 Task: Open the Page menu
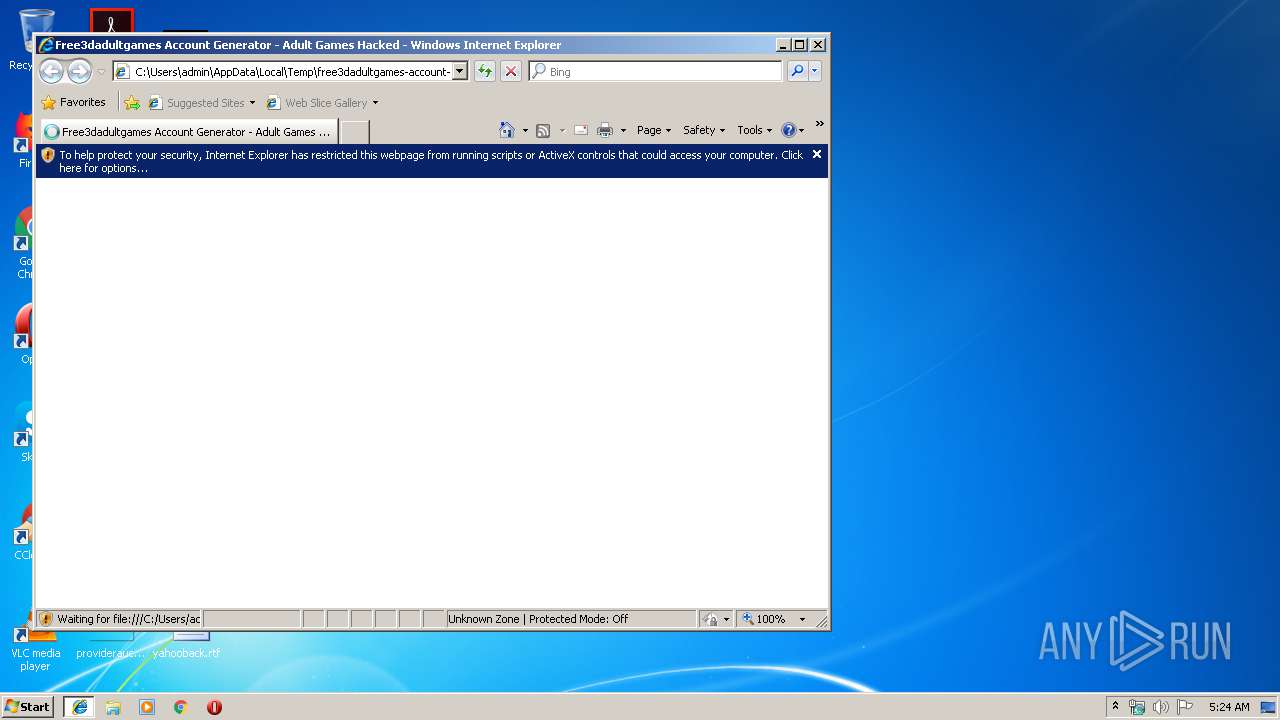[654, 130]
